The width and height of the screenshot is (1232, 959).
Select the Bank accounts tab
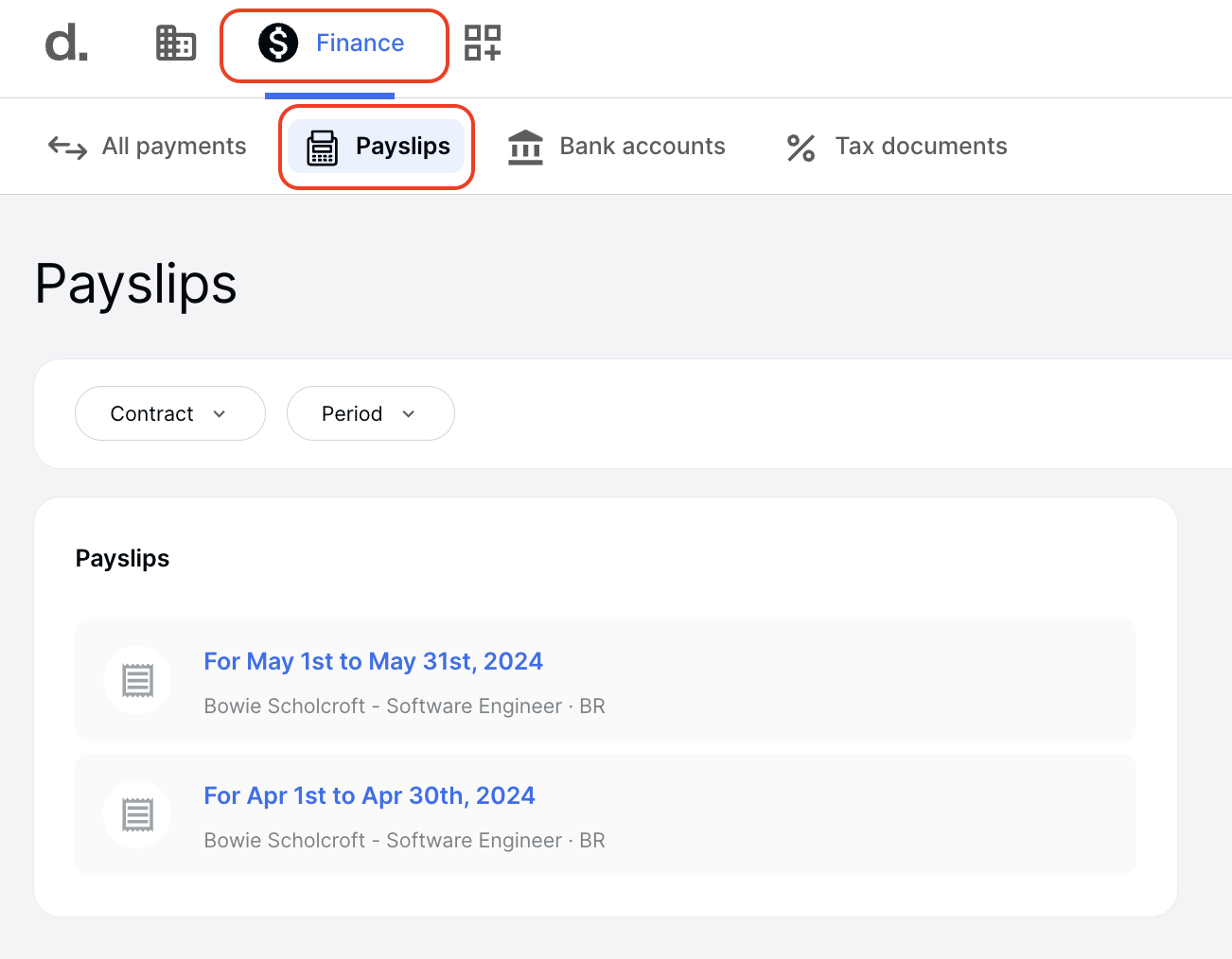642,147
